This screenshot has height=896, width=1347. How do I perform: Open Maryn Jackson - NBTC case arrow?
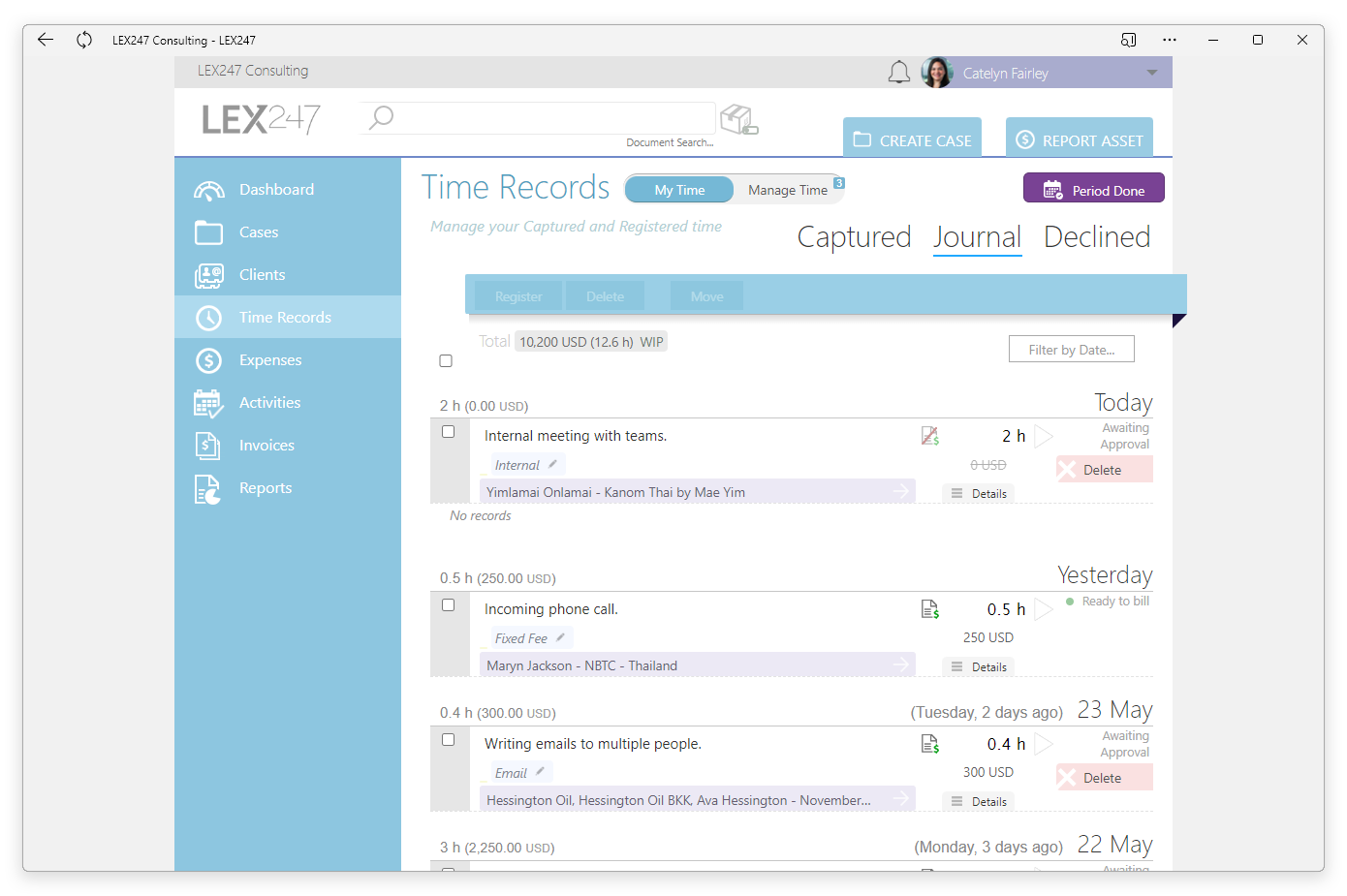point(901,664)
